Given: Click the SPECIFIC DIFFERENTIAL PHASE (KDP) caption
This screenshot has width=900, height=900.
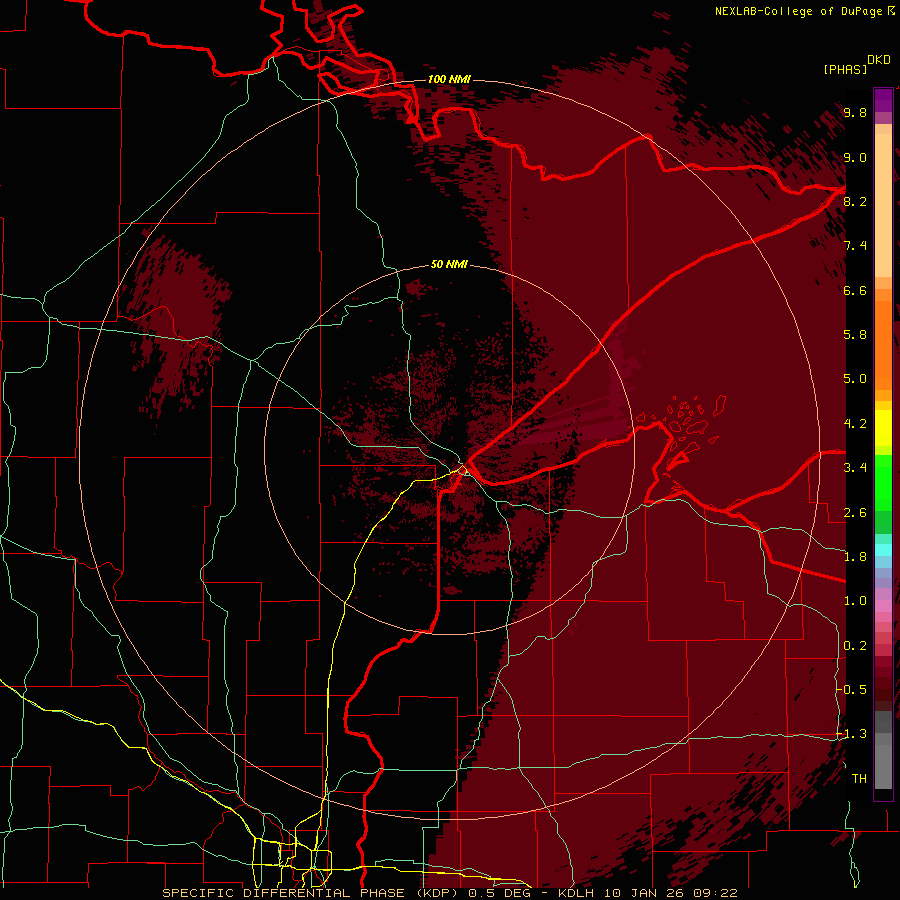Looking at the screenshot, I should (312, 893).
